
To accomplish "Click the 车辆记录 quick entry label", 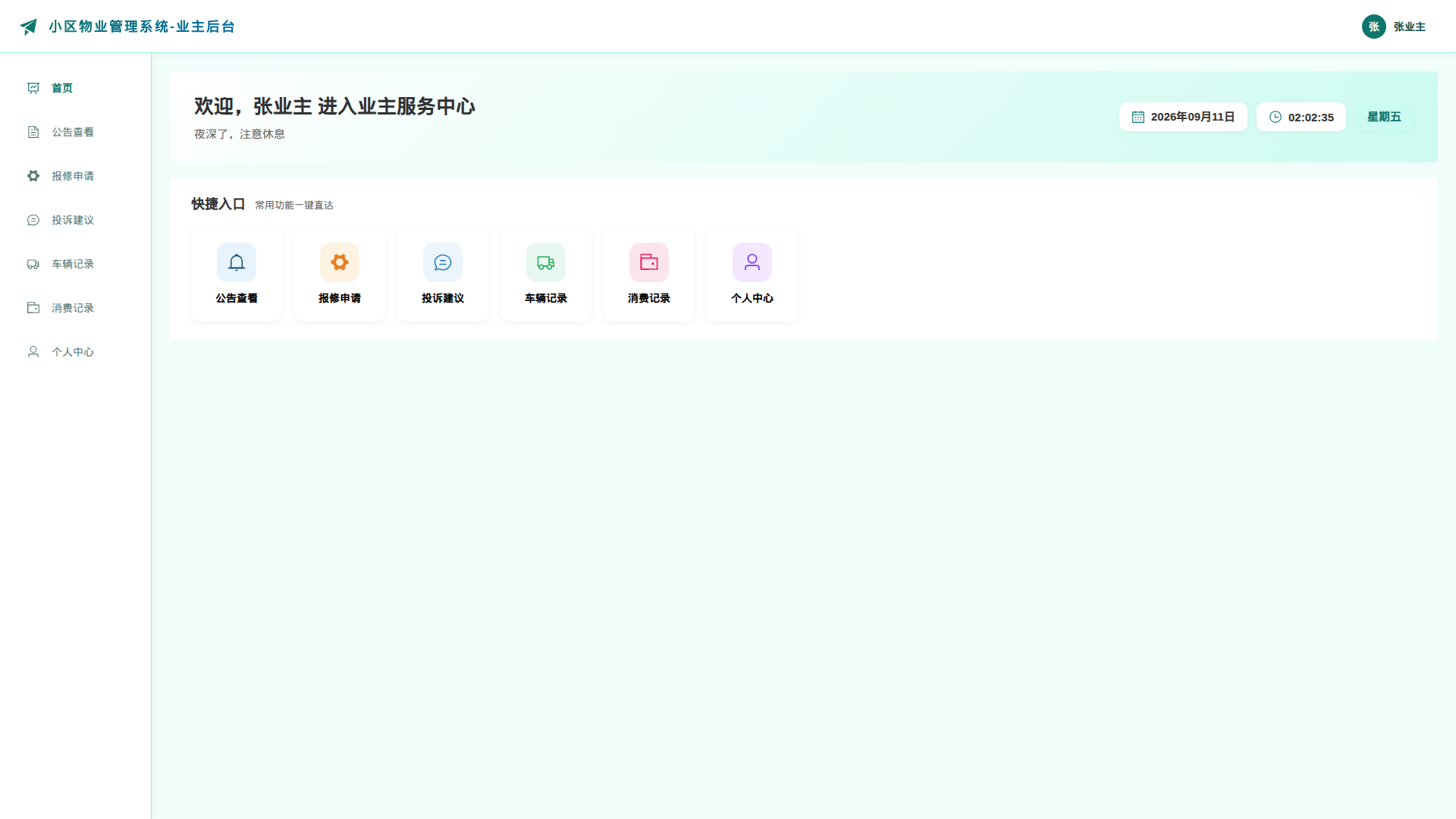I will (546, 298).
